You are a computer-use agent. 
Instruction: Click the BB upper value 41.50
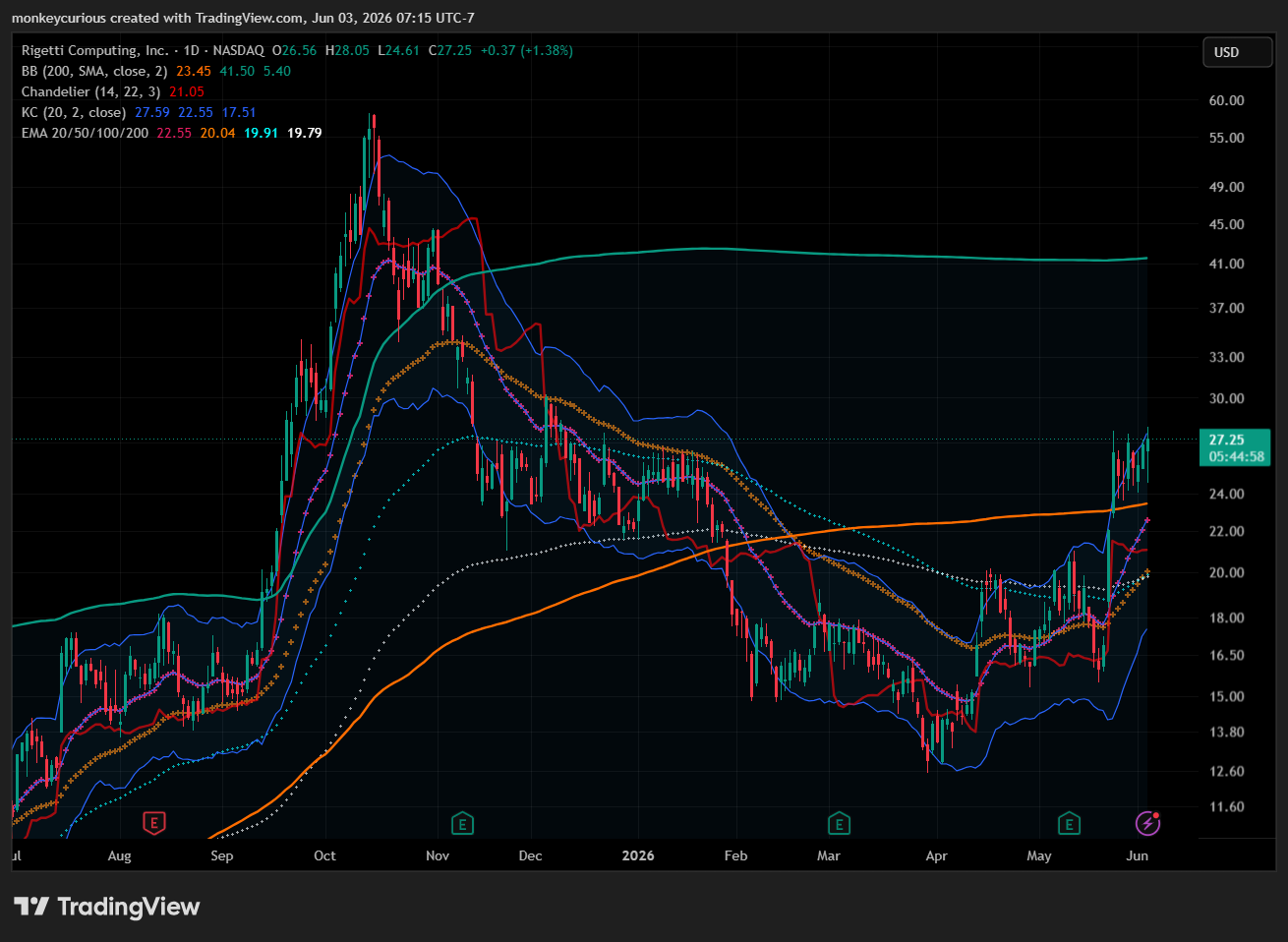237,71
